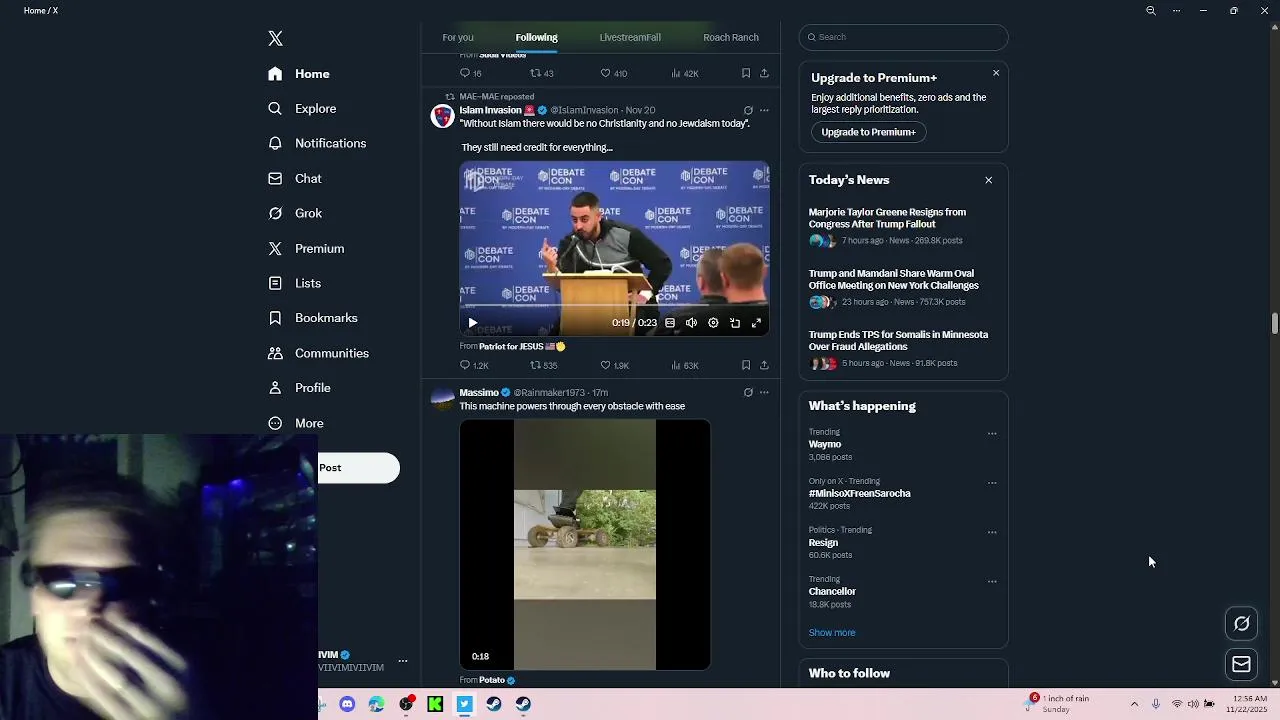Open the Roach Ranch tab
This screenshot has height=720, width=1280.
731,38
